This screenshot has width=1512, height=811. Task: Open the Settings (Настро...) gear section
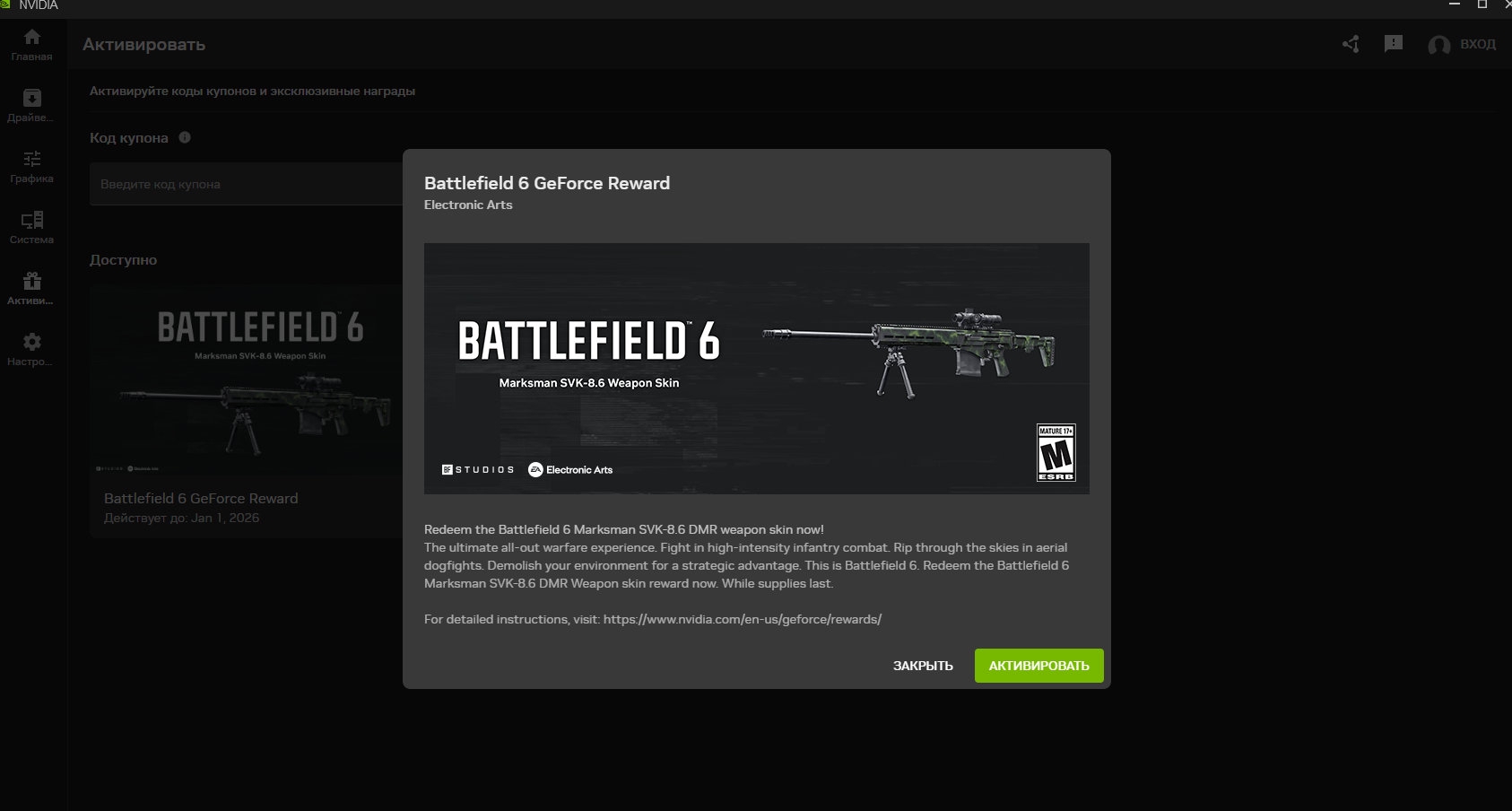point(32,350)
